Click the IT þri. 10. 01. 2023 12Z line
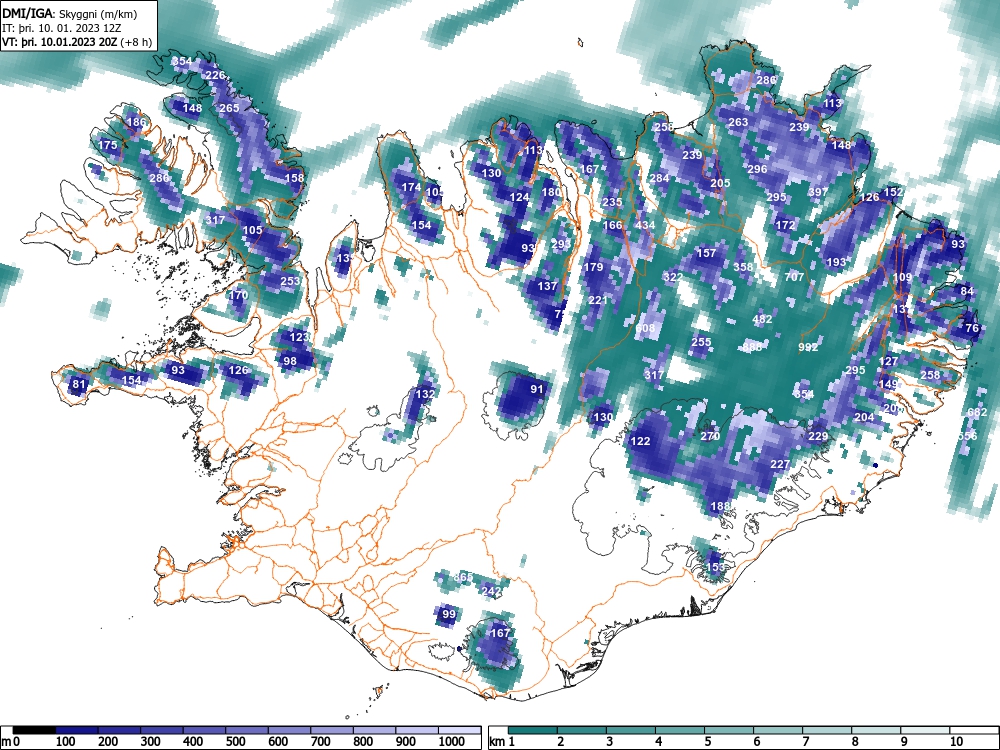 60,27
